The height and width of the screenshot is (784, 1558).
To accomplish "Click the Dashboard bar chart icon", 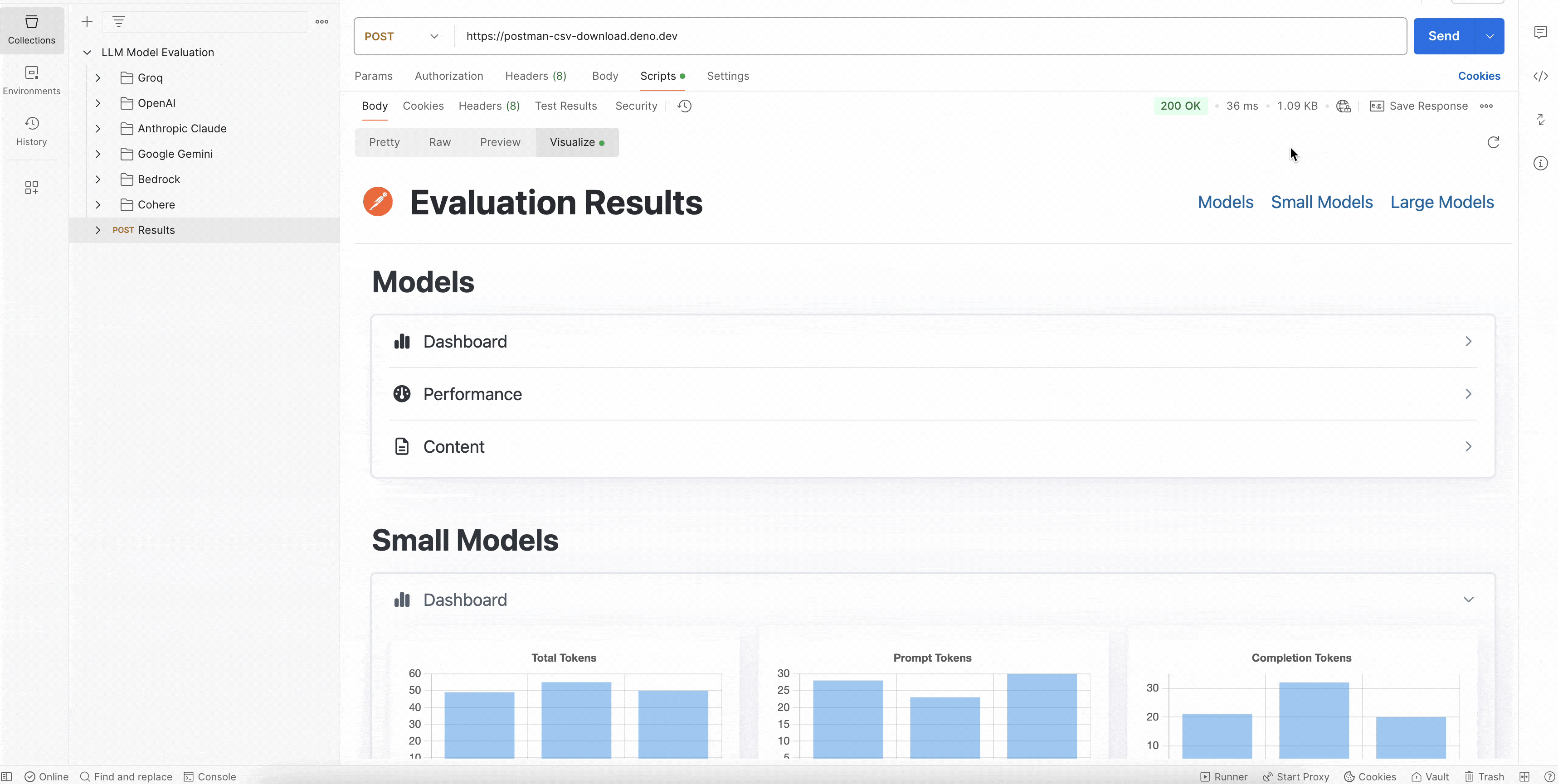I will 402,341.
